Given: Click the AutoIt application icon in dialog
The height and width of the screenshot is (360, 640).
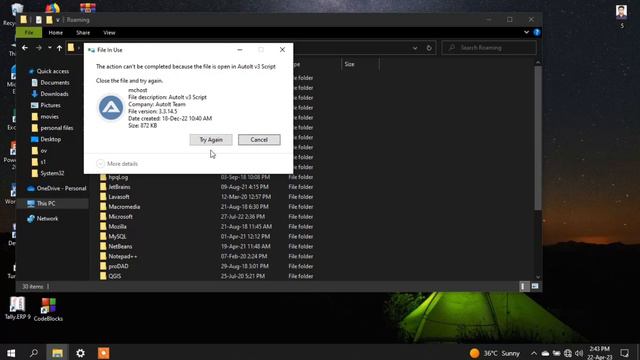Looking at the screenshot, I should 111,108.
